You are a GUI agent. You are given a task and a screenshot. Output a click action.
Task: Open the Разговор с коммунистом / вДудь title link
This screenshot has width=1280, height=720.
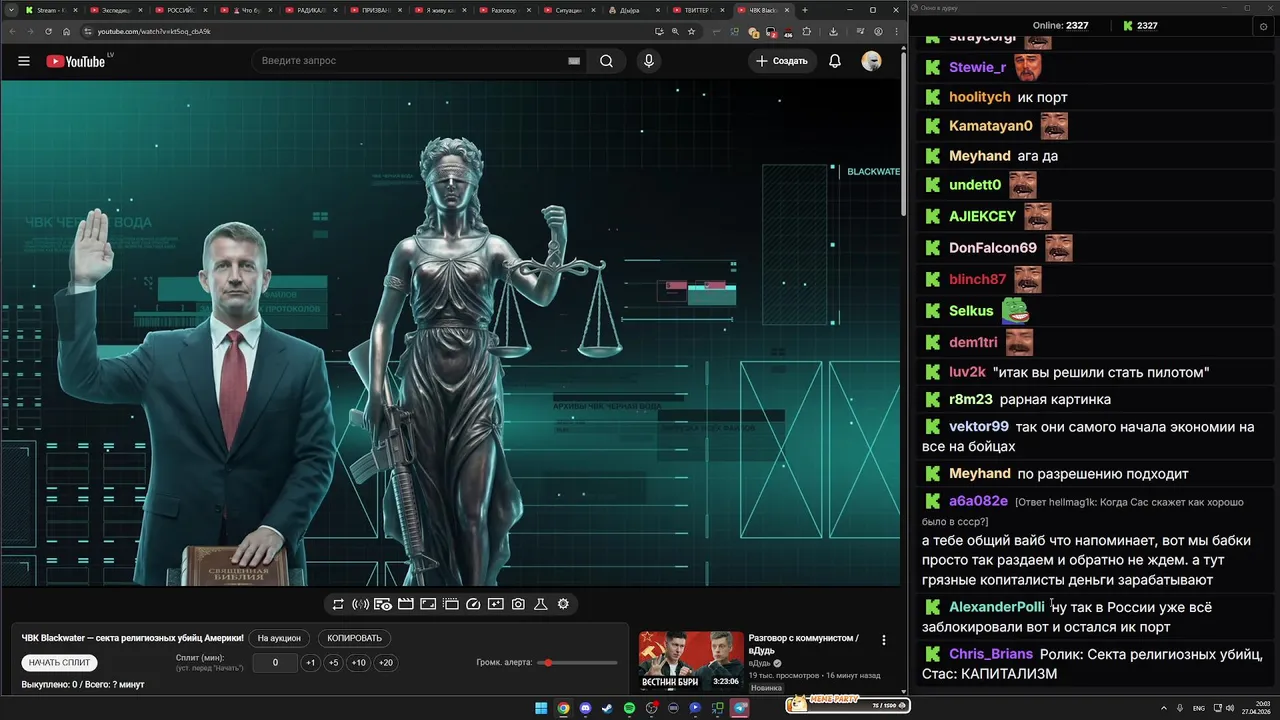tap(804, 644)
